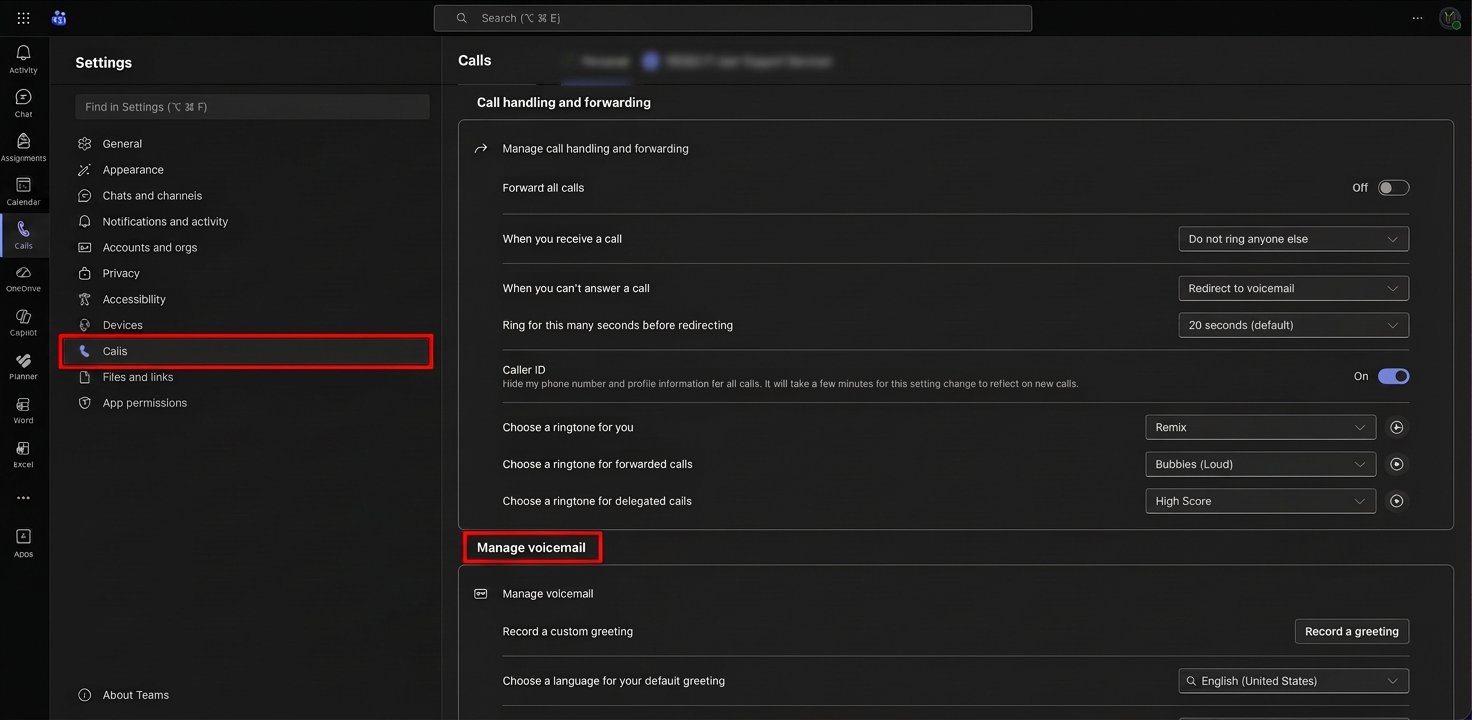Viewport: 1472px width, 720px height.
Task: Go to Assignments
Action: tap(23, 147)
